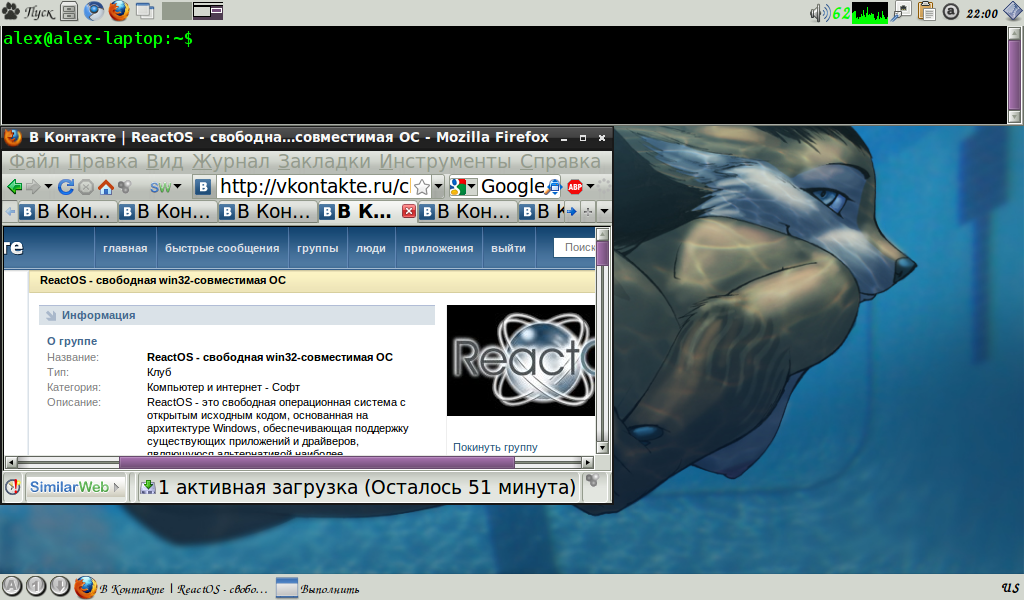The width and height of the screenshot is (1024, 600).
Task: Launch Firefox from the top panel
Action: (119, 12)
